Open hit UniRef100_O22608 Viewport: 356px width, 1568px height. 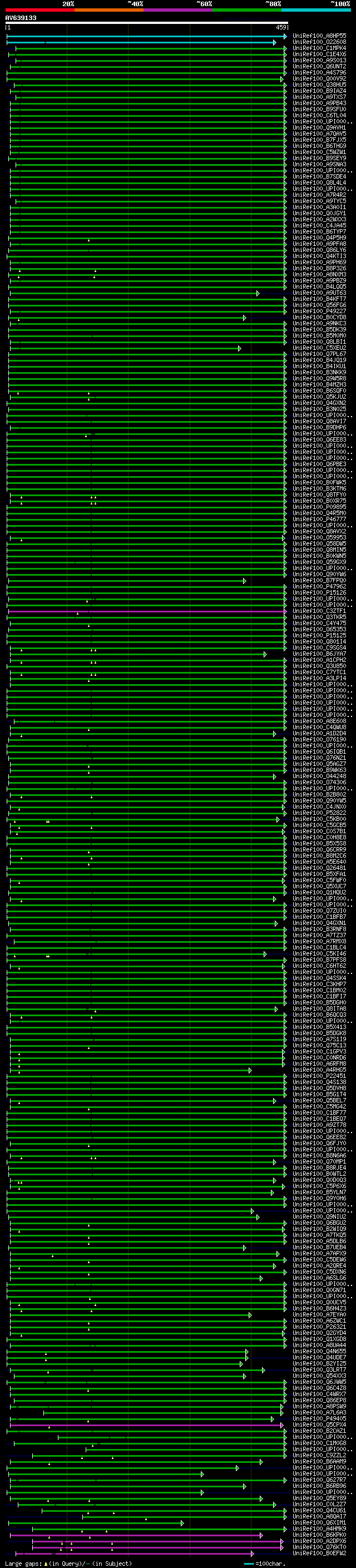pos(319,42)
